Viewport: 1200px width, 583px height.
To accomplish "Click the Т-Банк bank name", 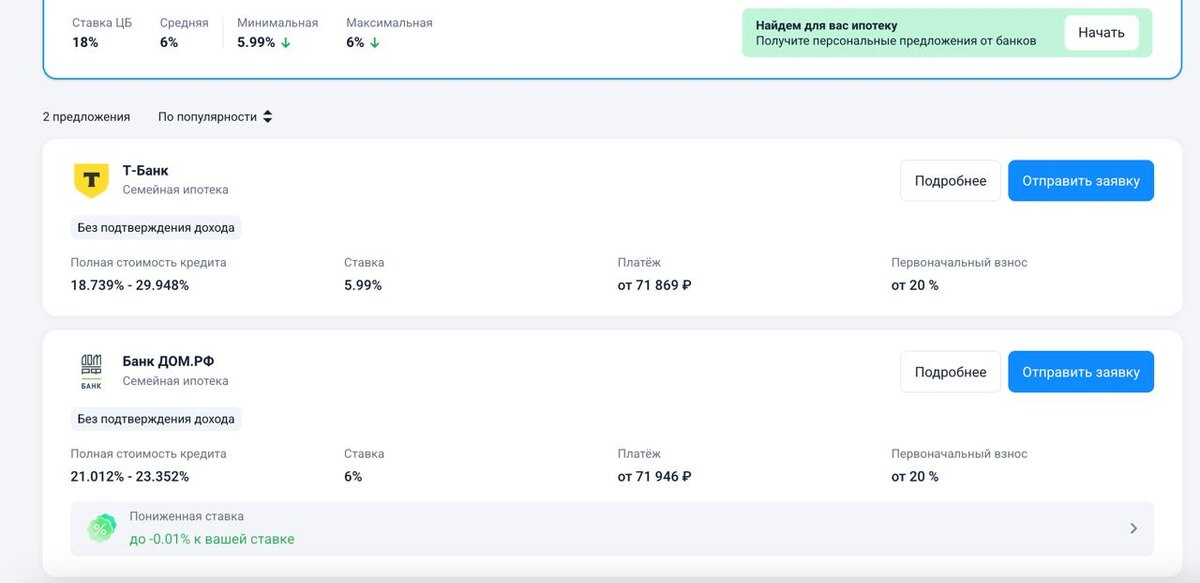I will coord(145,171).
